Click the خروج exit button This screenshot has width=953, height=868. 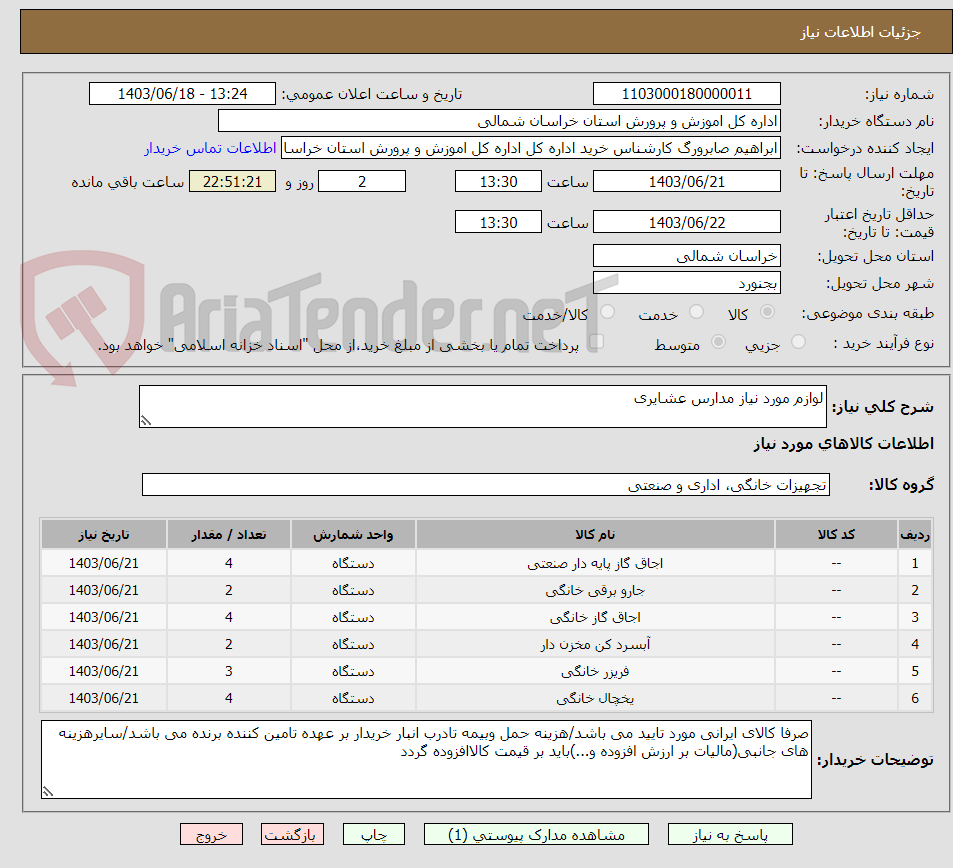click(x=212, y=835)
